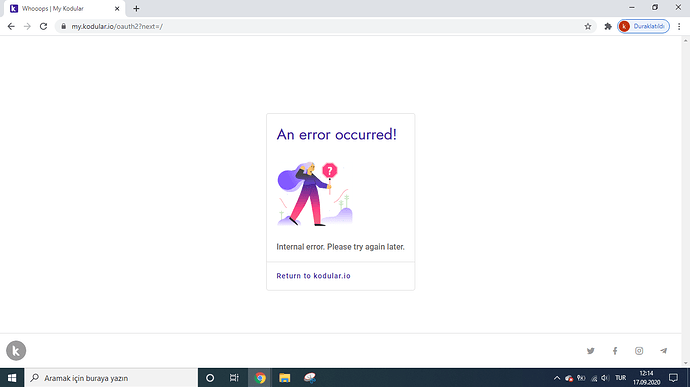The image size is (690, 387).
Task: Open Kodular's Telegram channel
Action: tap(663, 350)
